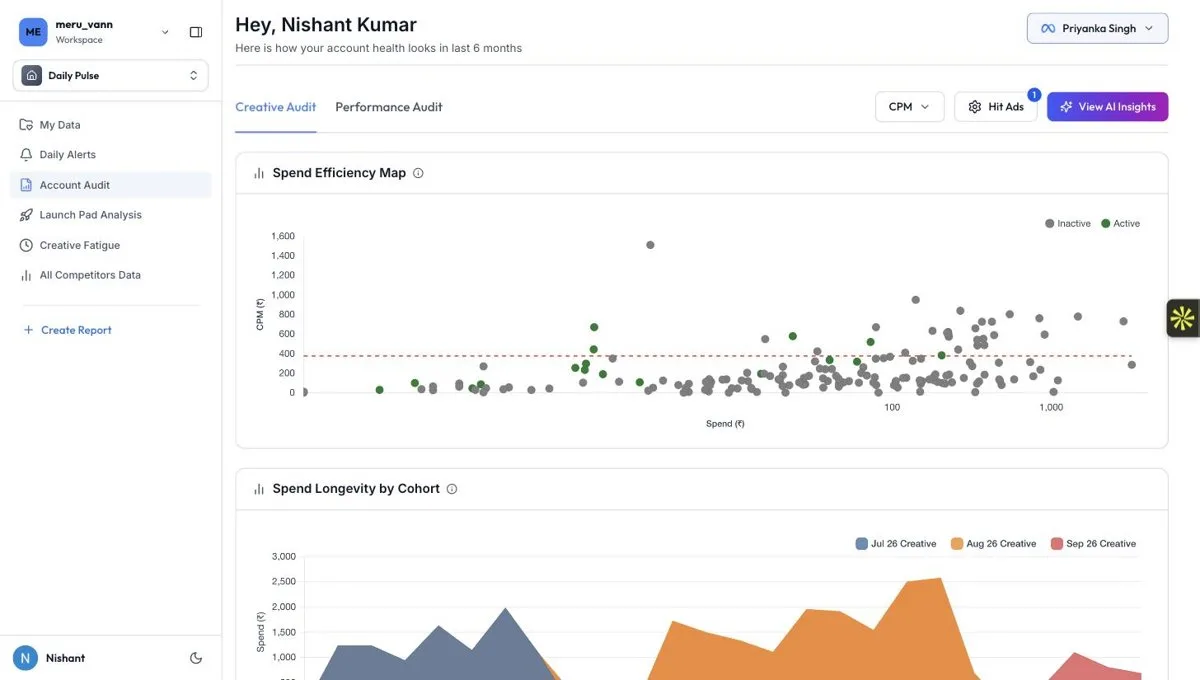Image resolution: width=1200 pixels, height=680 pixels.
Task: Click the chart icon beside Spend Longevity by Cohort
Action: 259,489
